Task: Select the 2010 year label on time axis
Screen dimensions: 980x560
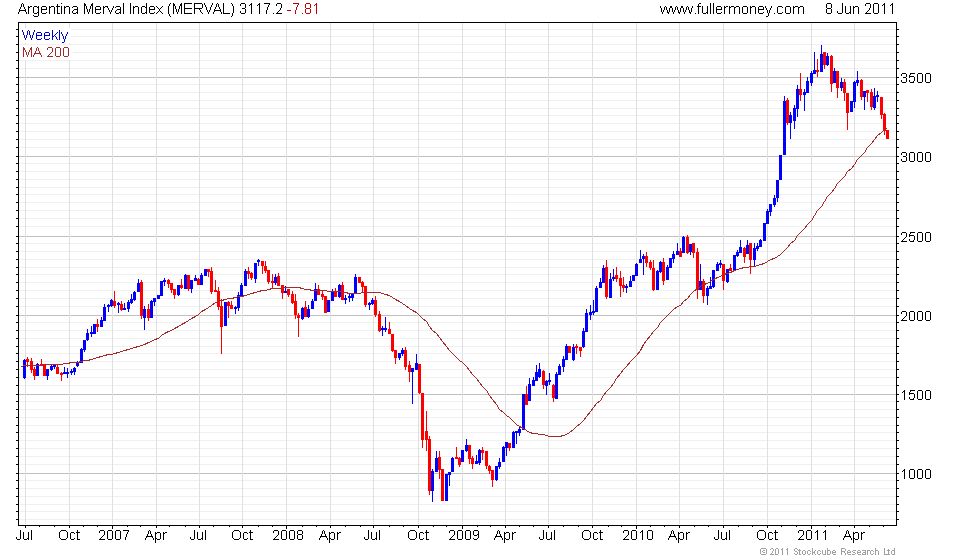Action: click(638, 536)
